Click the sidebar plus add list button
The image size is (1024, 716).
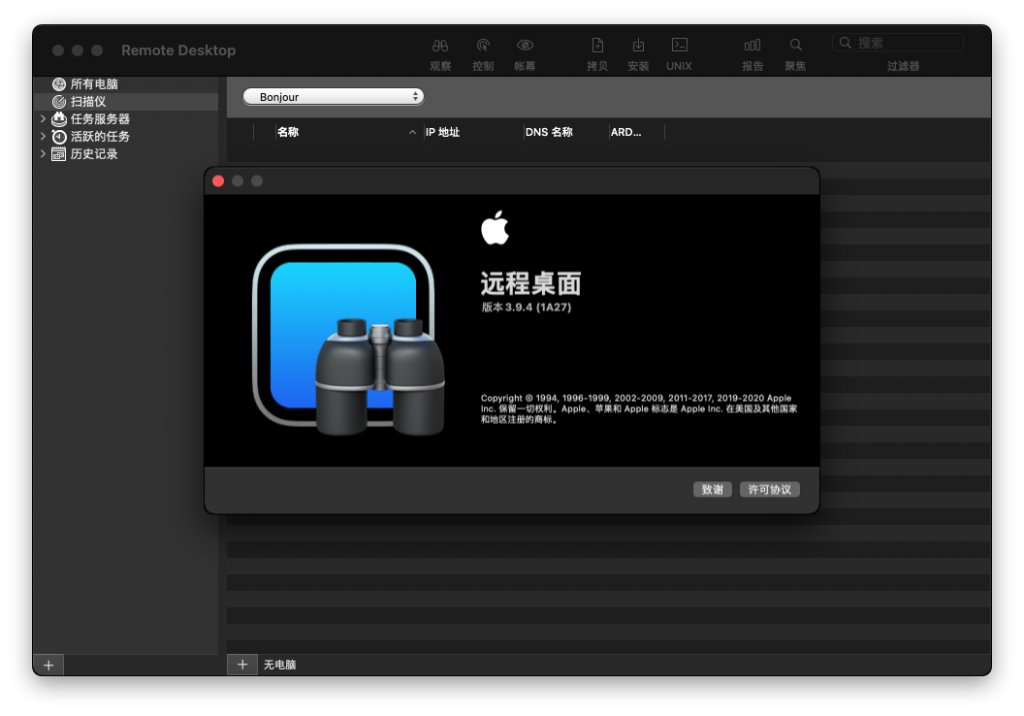pos(48,665)
